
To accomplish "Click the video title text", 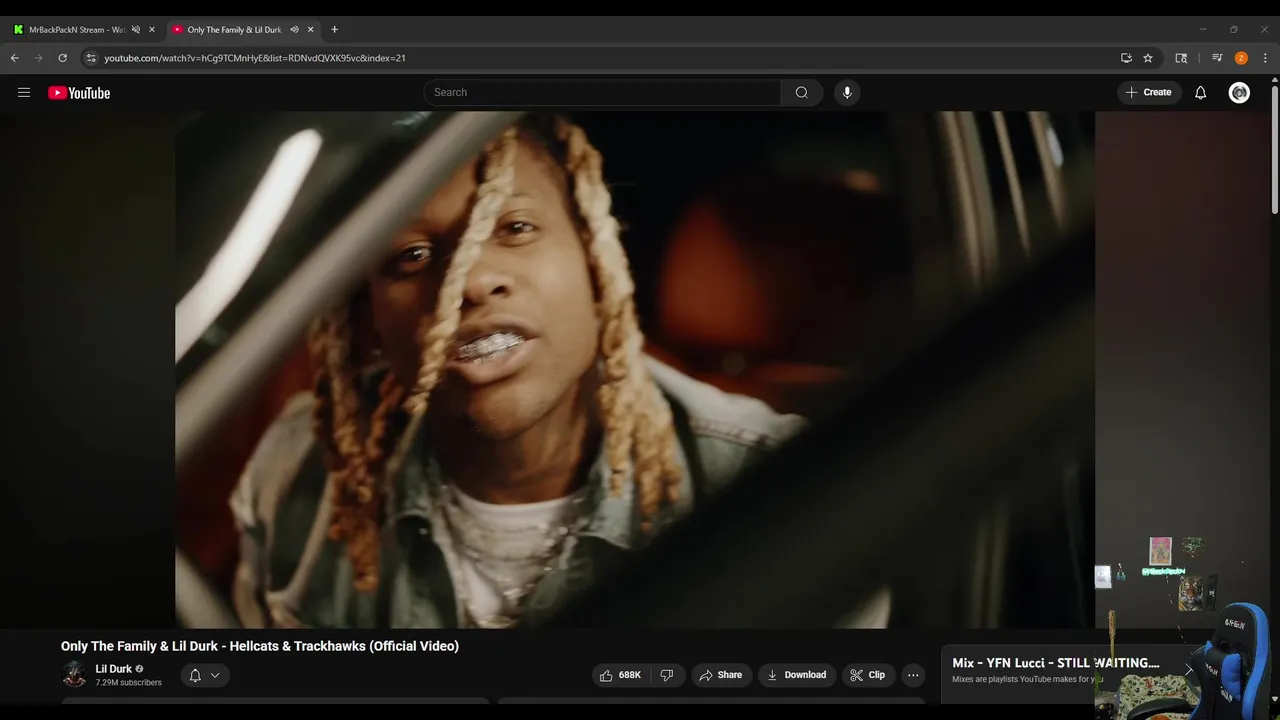I will pyautogui.click(x=260, y=646).
